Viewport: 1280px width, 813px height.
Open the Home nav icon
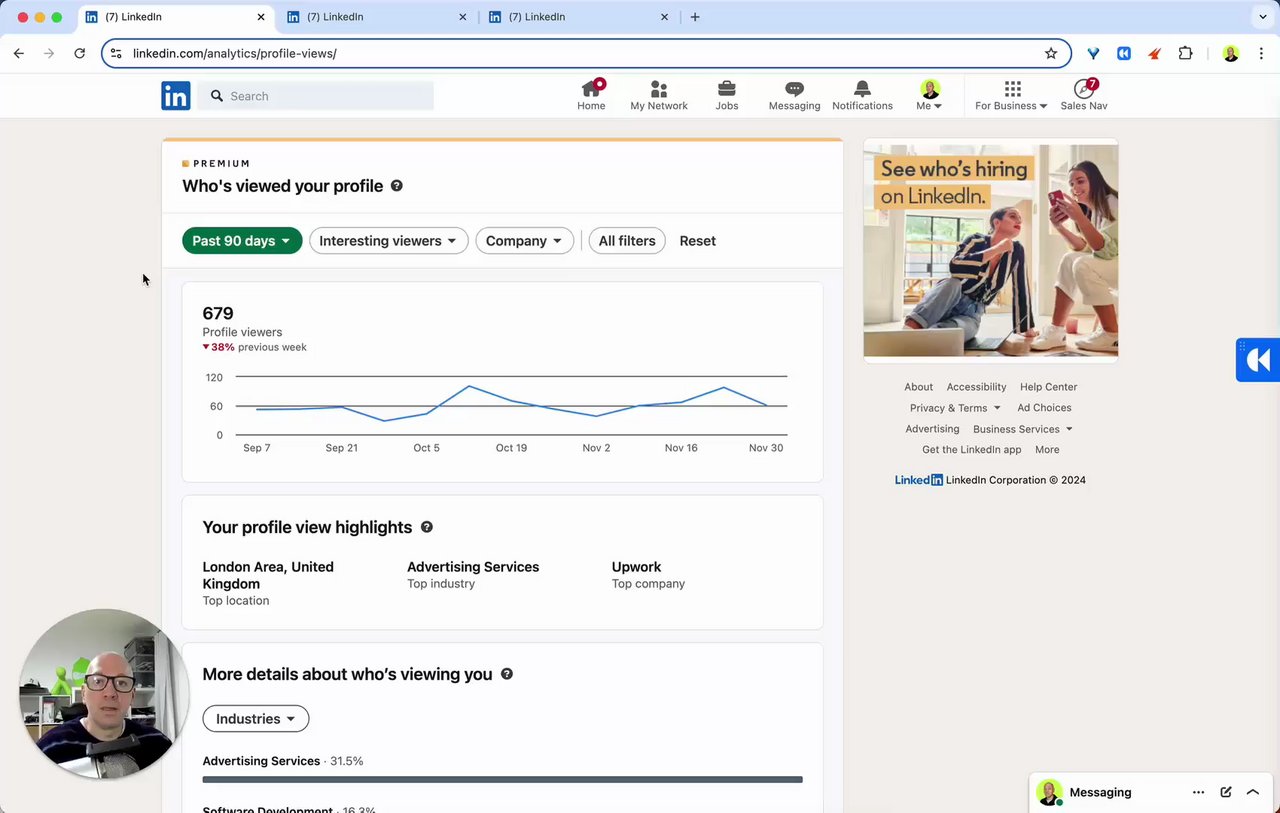coord(591,95)
